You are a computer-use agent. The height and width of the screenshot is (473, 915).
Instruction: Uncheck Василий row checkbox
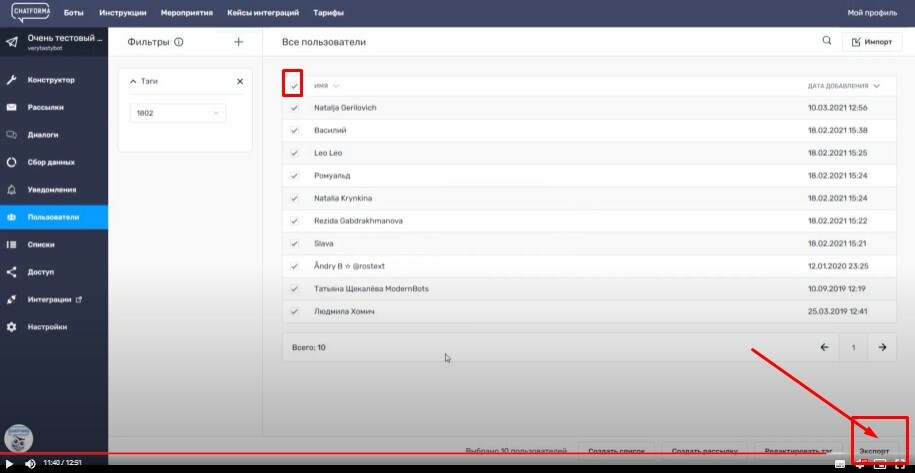294,131
